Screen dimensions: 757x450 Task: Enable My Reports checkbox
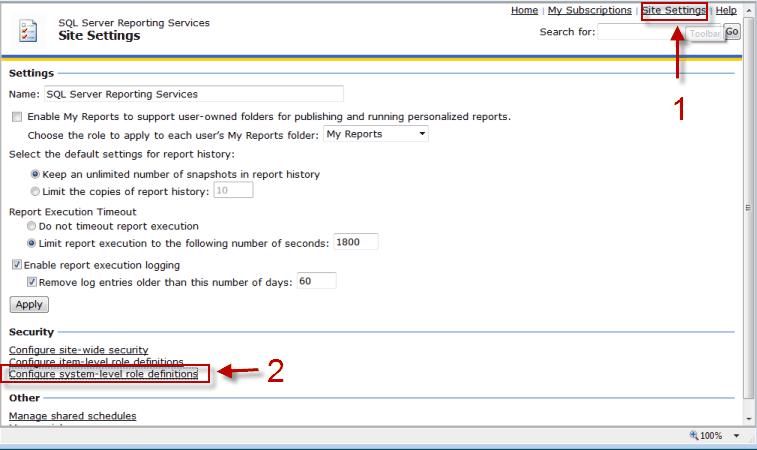17,116
